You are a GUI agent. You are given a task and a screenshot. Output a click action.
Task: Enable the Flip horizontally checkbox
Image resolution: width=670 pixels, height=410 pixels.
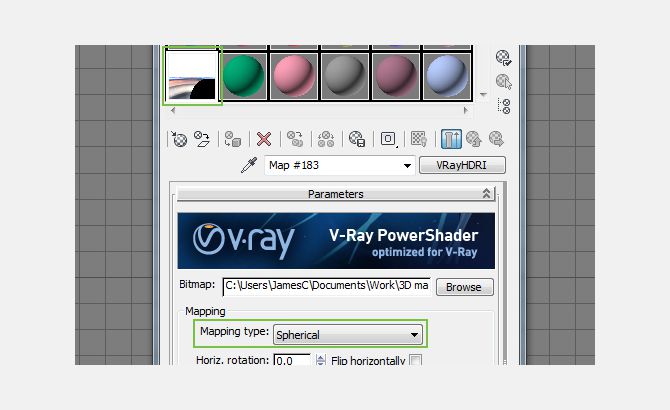click(415, 360)
